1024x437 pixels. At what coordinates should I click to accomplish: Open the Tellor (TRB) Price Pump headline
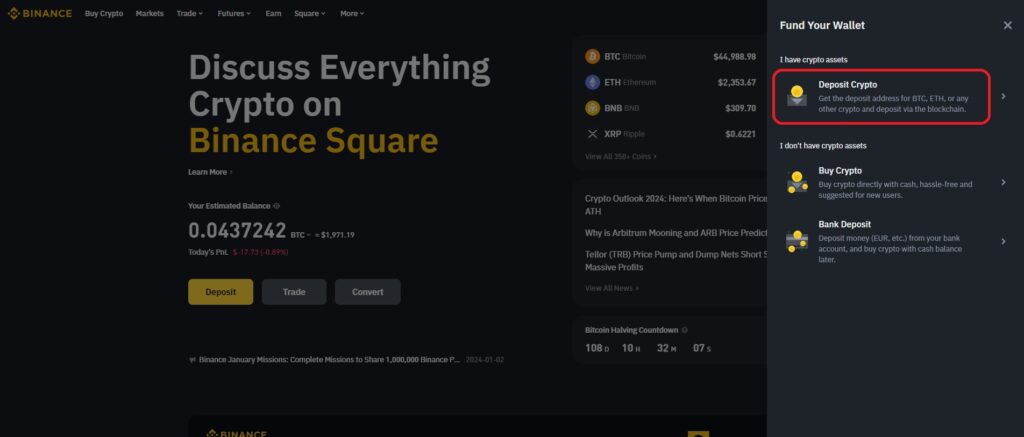pos(675,261)
